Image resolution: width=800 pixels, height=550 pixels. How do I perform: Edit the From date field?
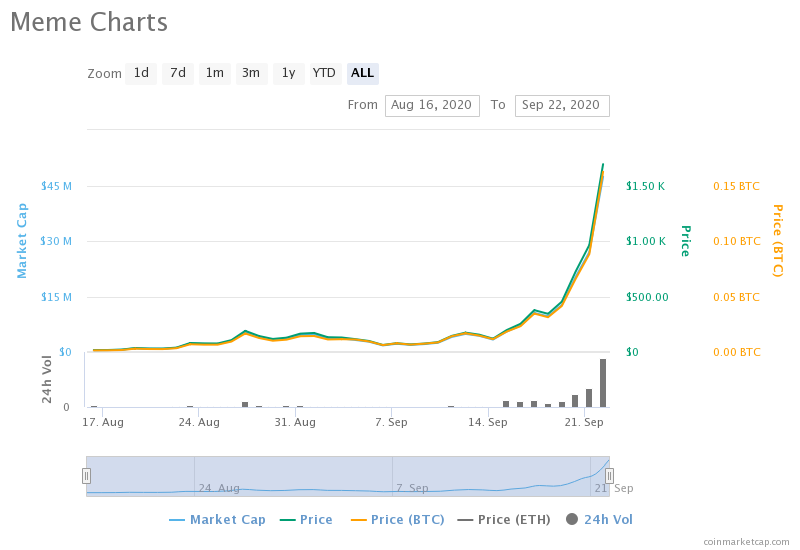432,106
